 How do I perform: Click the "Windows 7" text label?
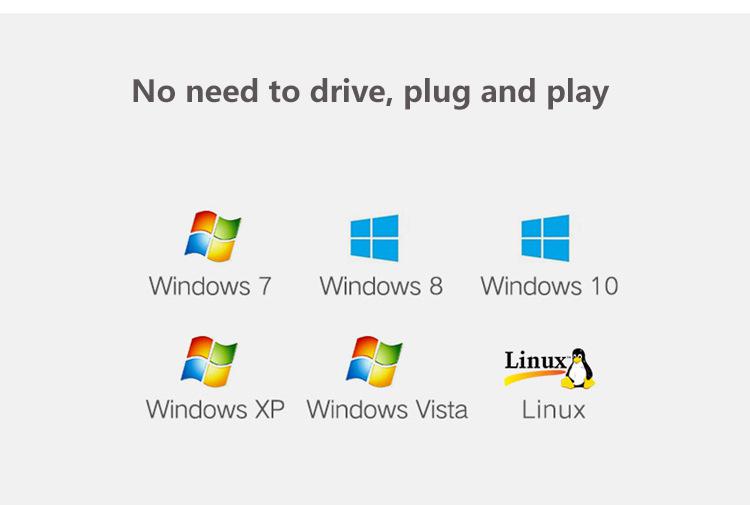[x=210, y=286]
